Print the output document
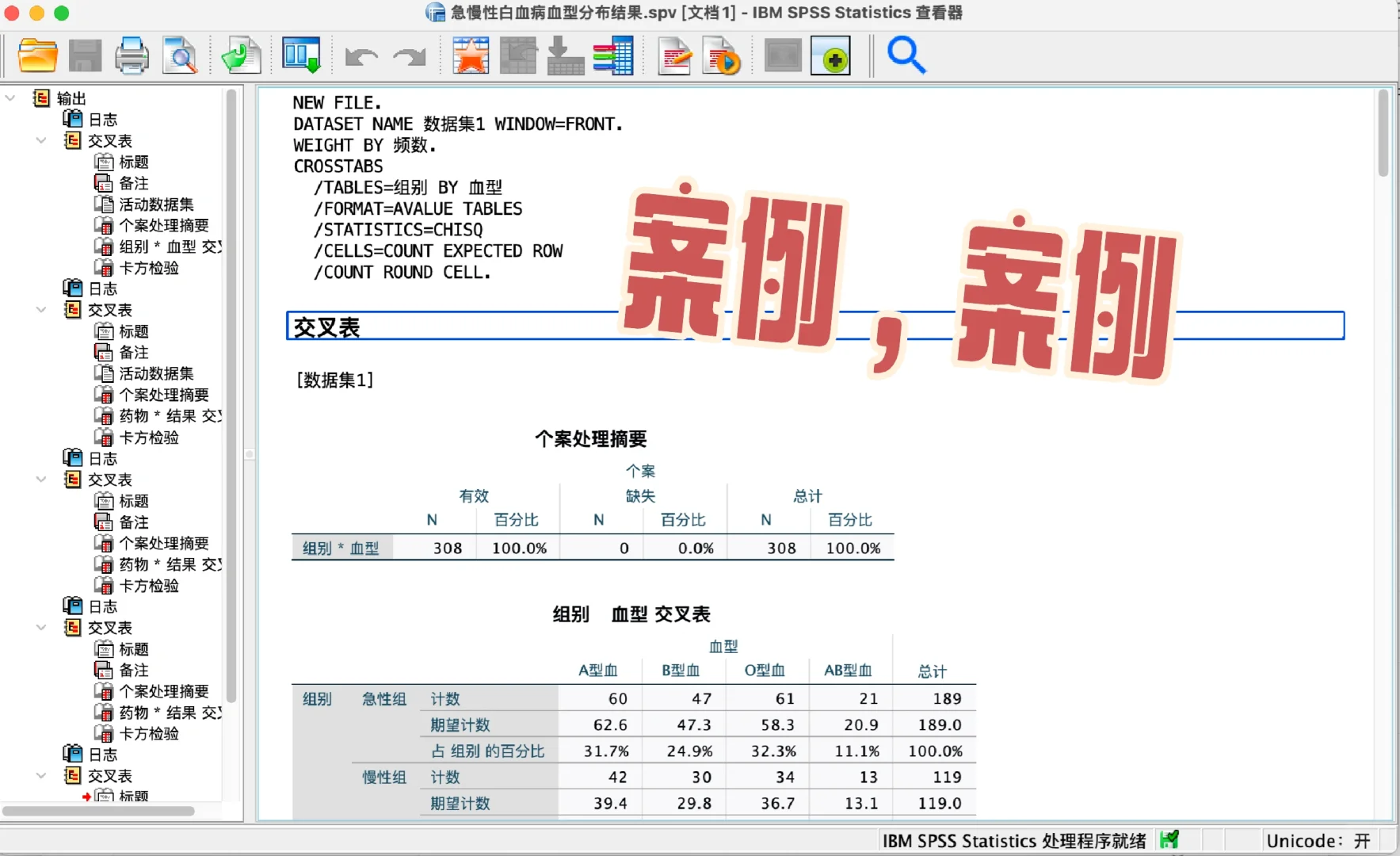The image size is (1400, 856). pyautogui.click(x=132, y=55)
